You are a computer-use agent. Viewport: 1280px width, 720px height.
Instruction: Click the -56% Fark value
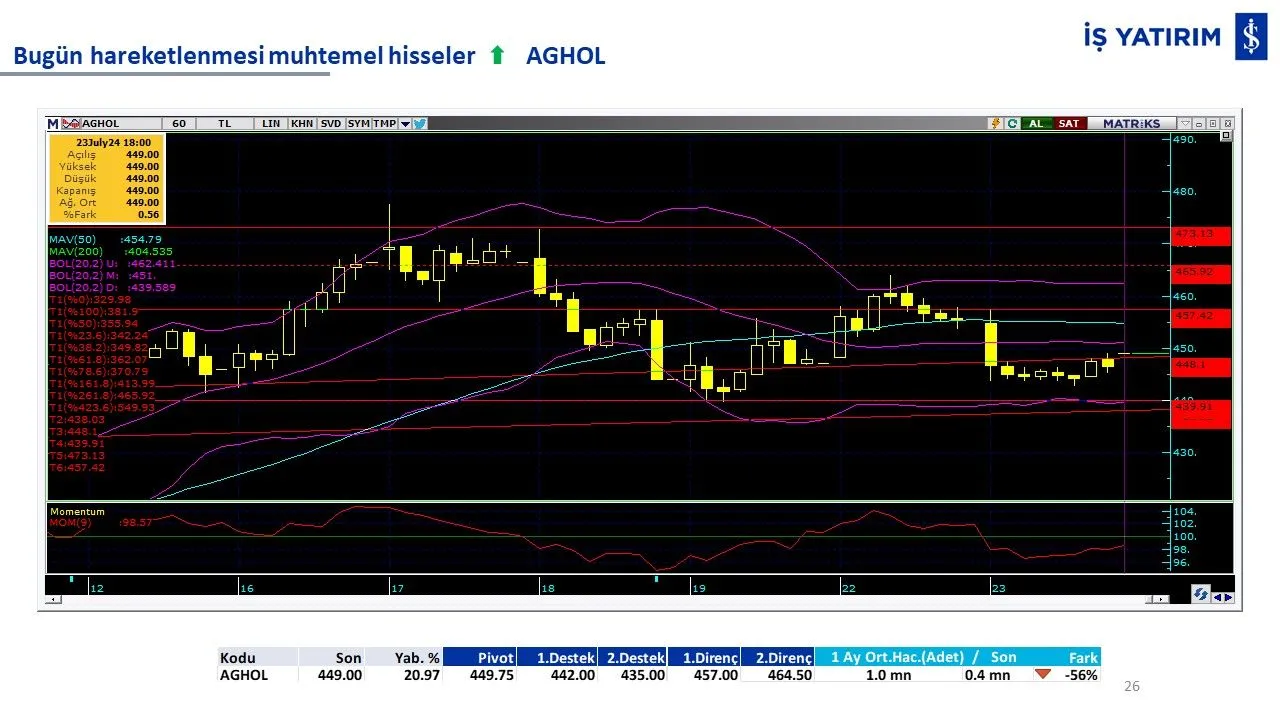click(1081, 675)
